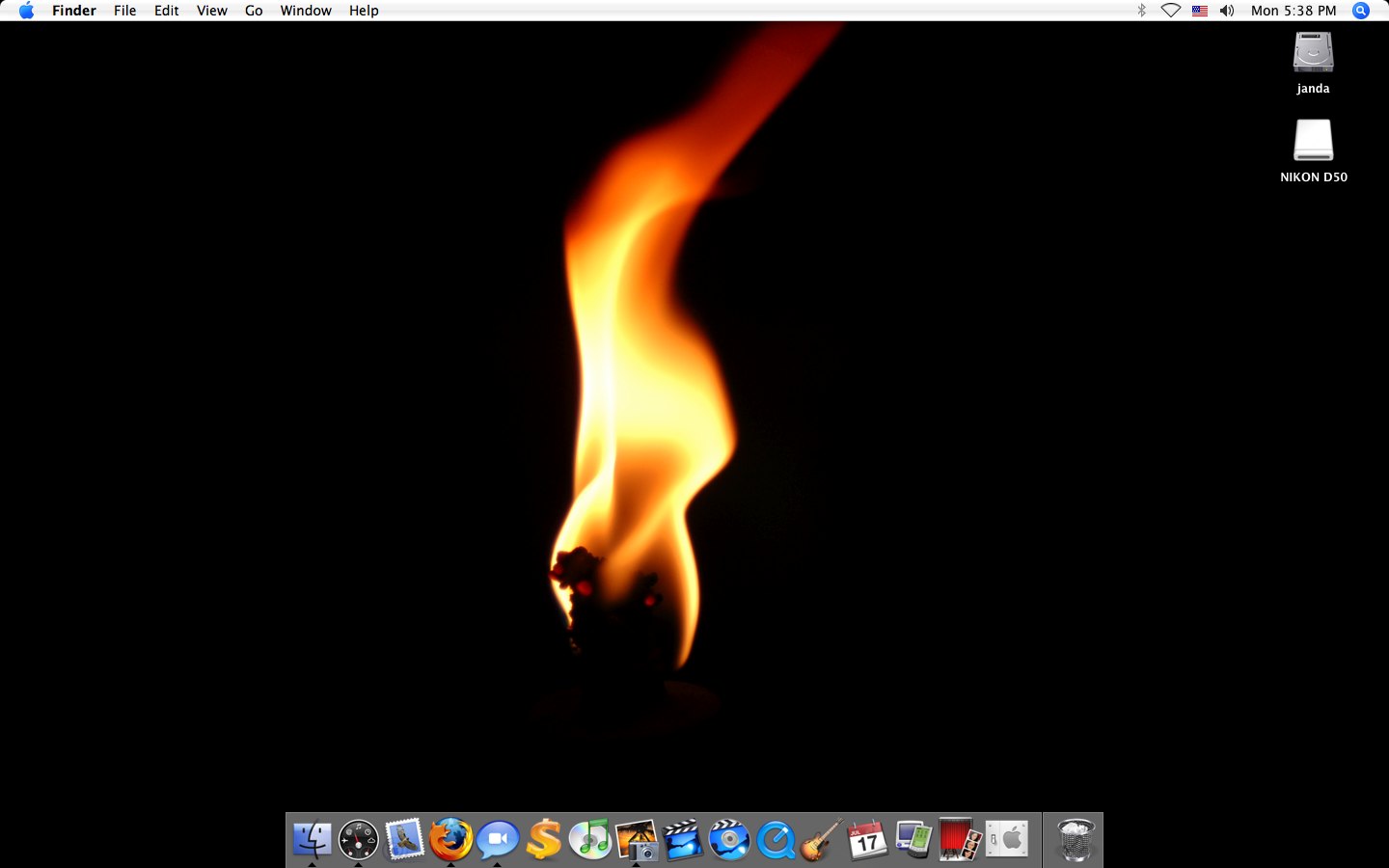Open the Edit menu

167,11
